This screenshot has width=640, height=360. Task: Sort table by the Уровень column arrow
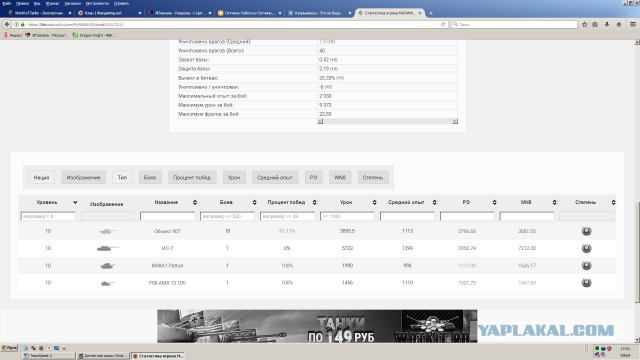tap(75, 202)
